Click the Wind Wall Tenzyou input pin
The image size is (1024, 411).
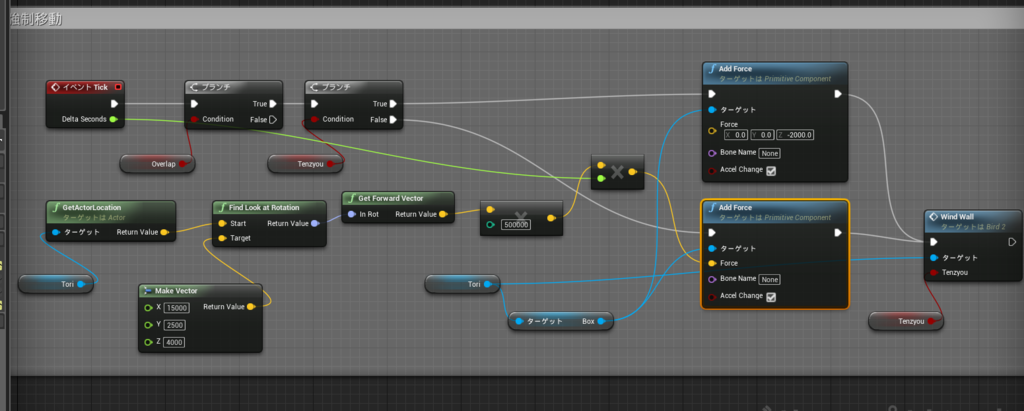point(934,272)
